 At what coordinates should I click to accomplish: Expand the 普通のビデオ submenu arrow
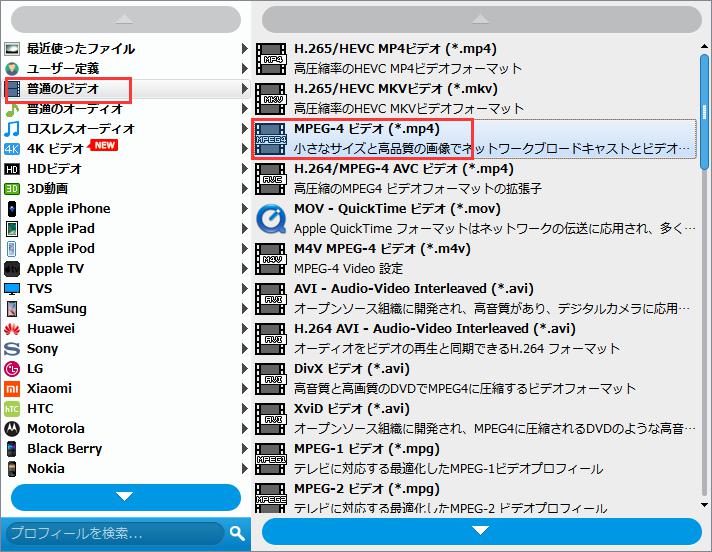[245, 89]
